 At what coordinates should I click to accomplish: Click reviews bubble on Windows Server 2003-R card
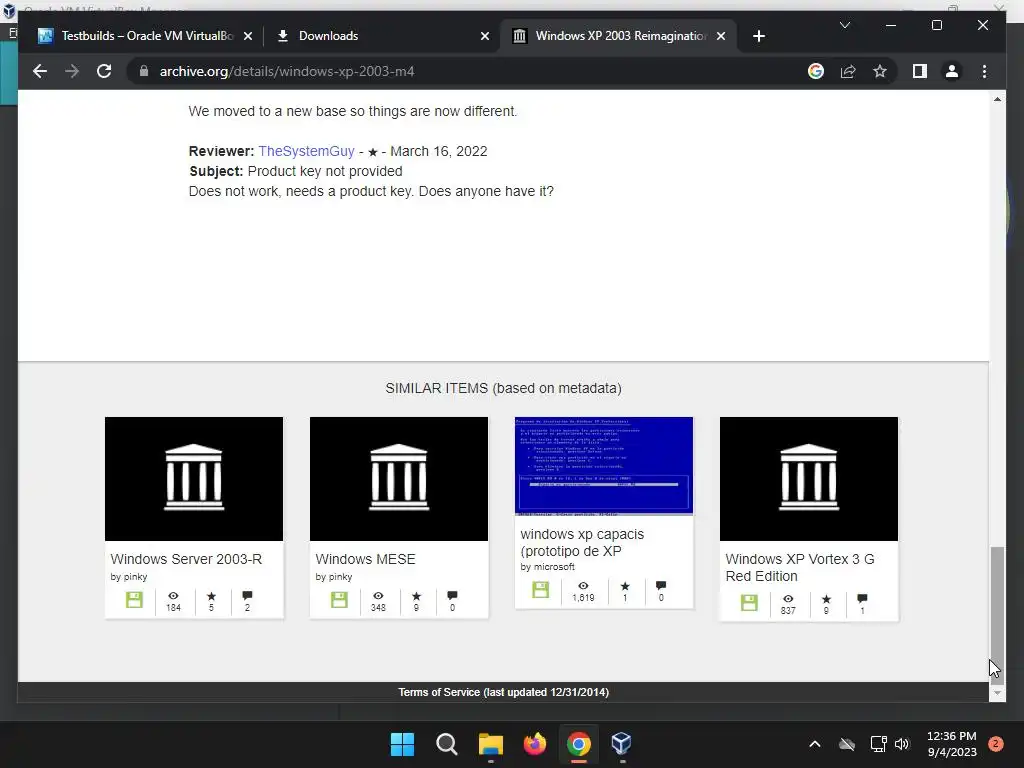247,596
